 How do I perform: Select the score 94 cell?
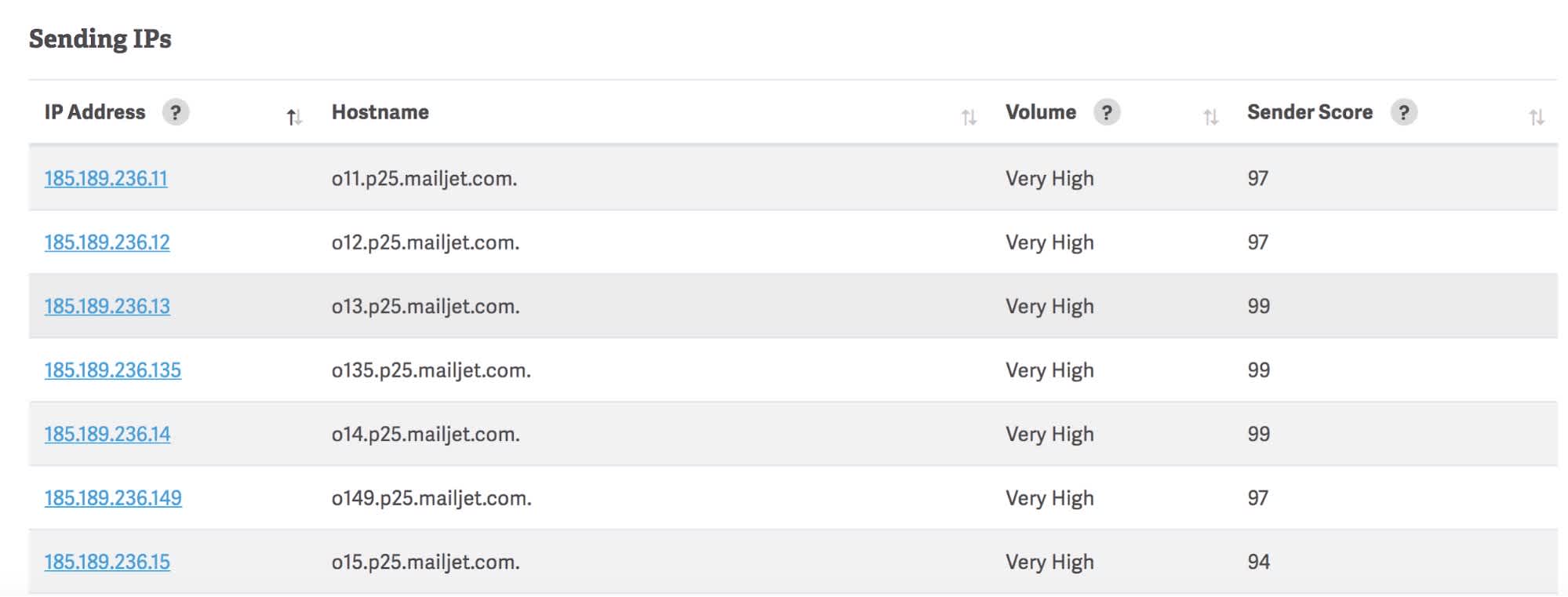point(1259,562)
